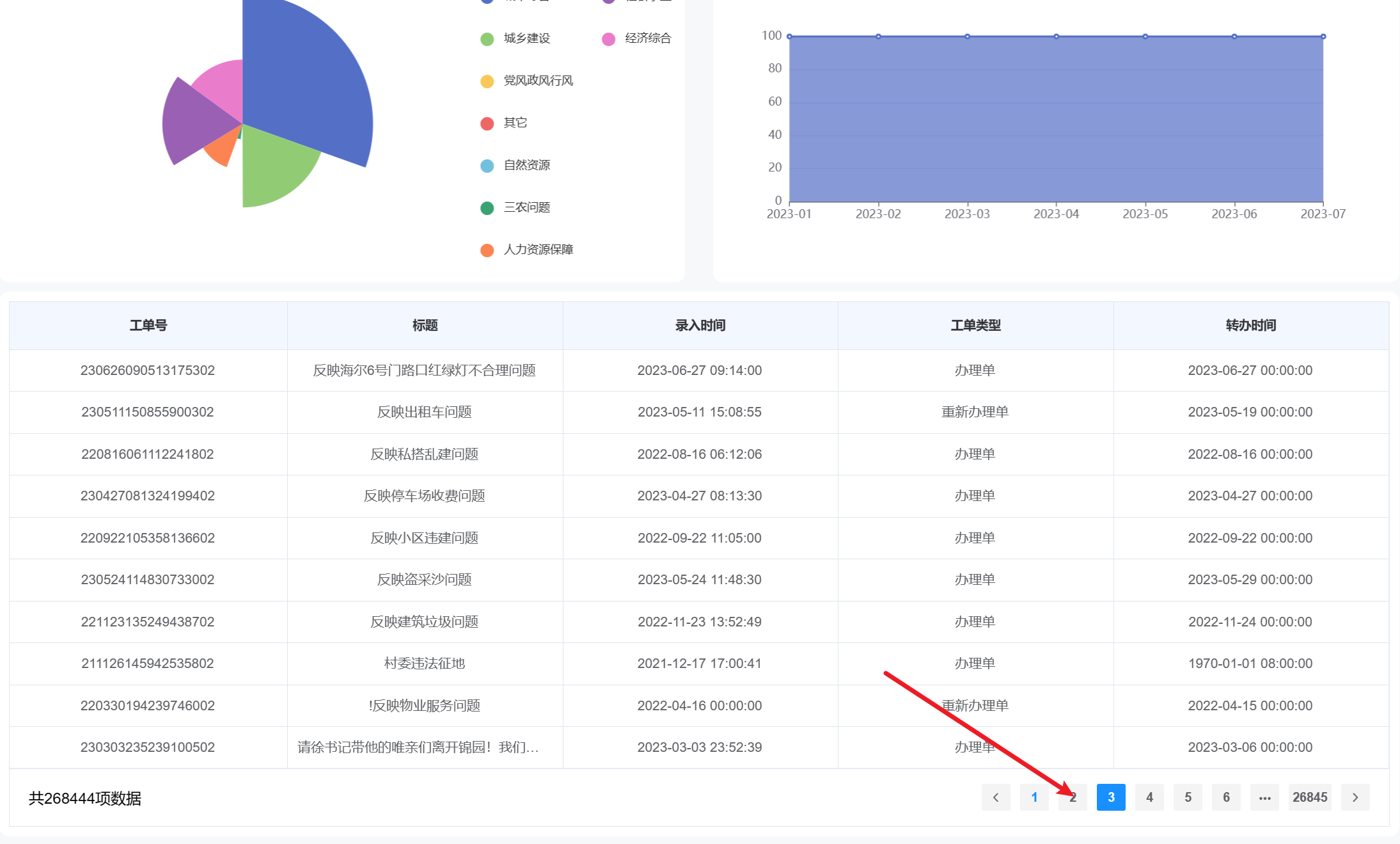Screen dimensions: 1400x844
Task: Click the 录入时间 column header
Action: click(x=700, y=326)
